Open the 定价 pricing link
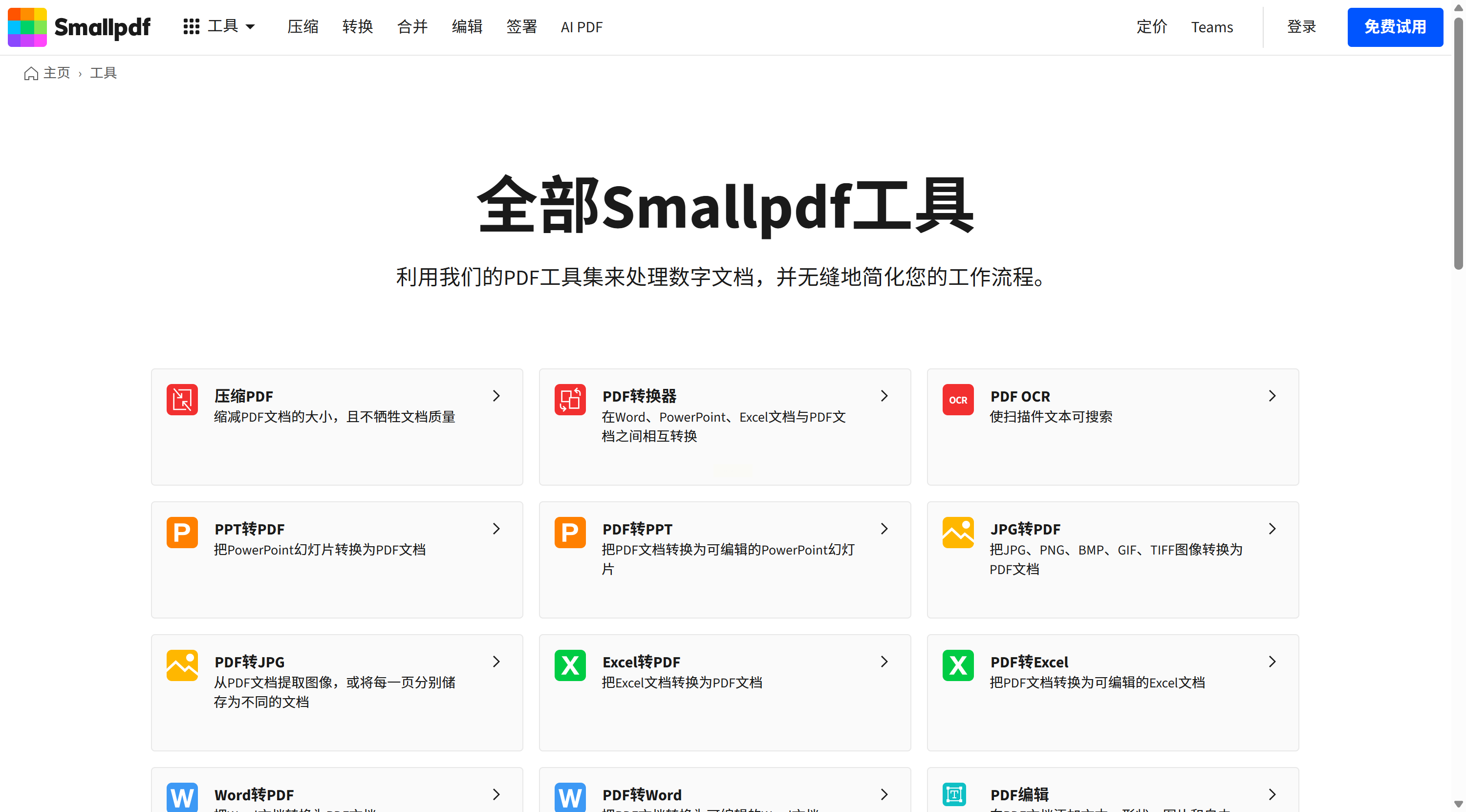 [x=1151, y=27]
